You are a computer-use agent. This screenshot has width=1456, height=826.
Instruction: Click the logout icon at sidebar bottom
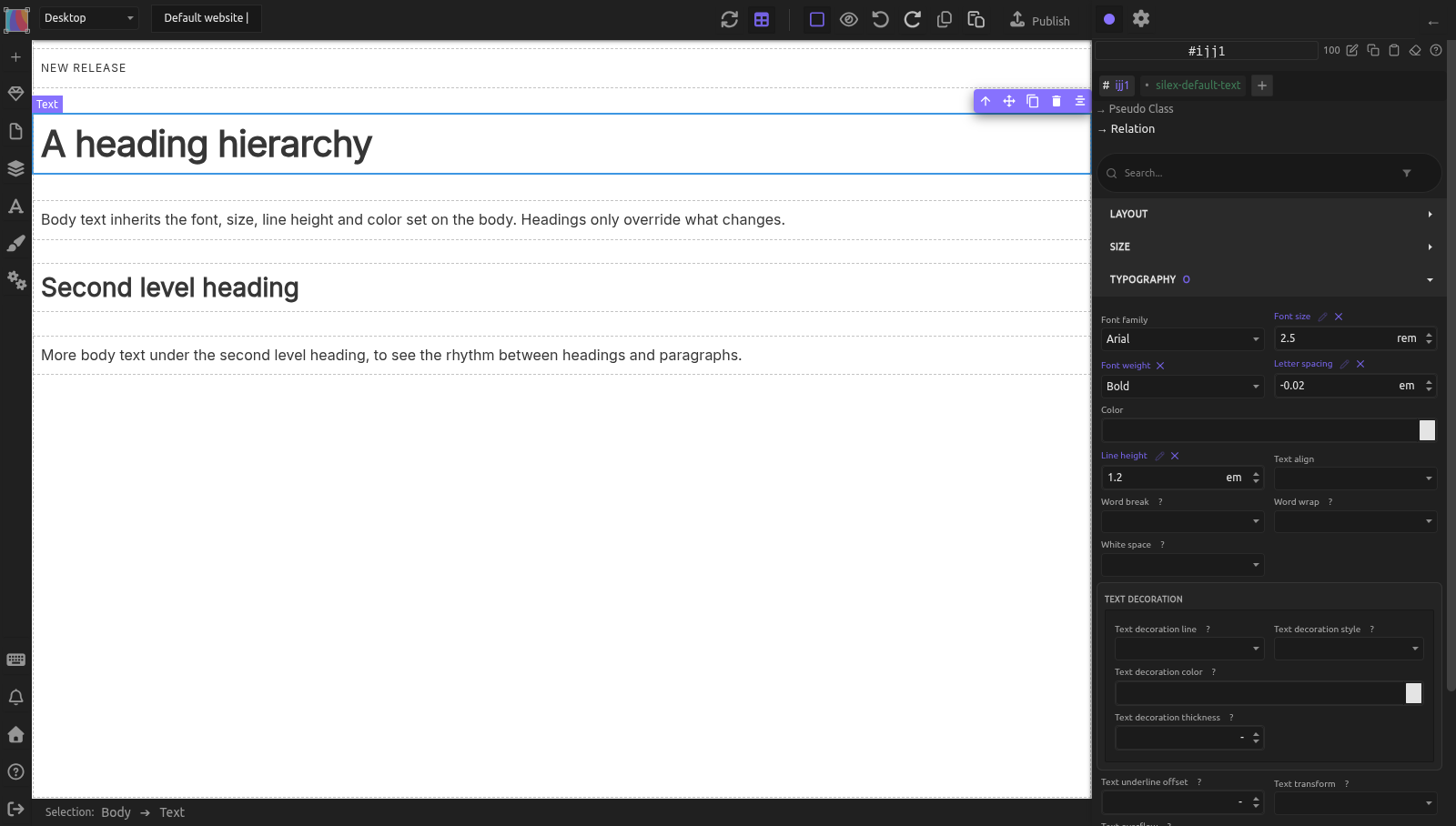pos(15,809)
